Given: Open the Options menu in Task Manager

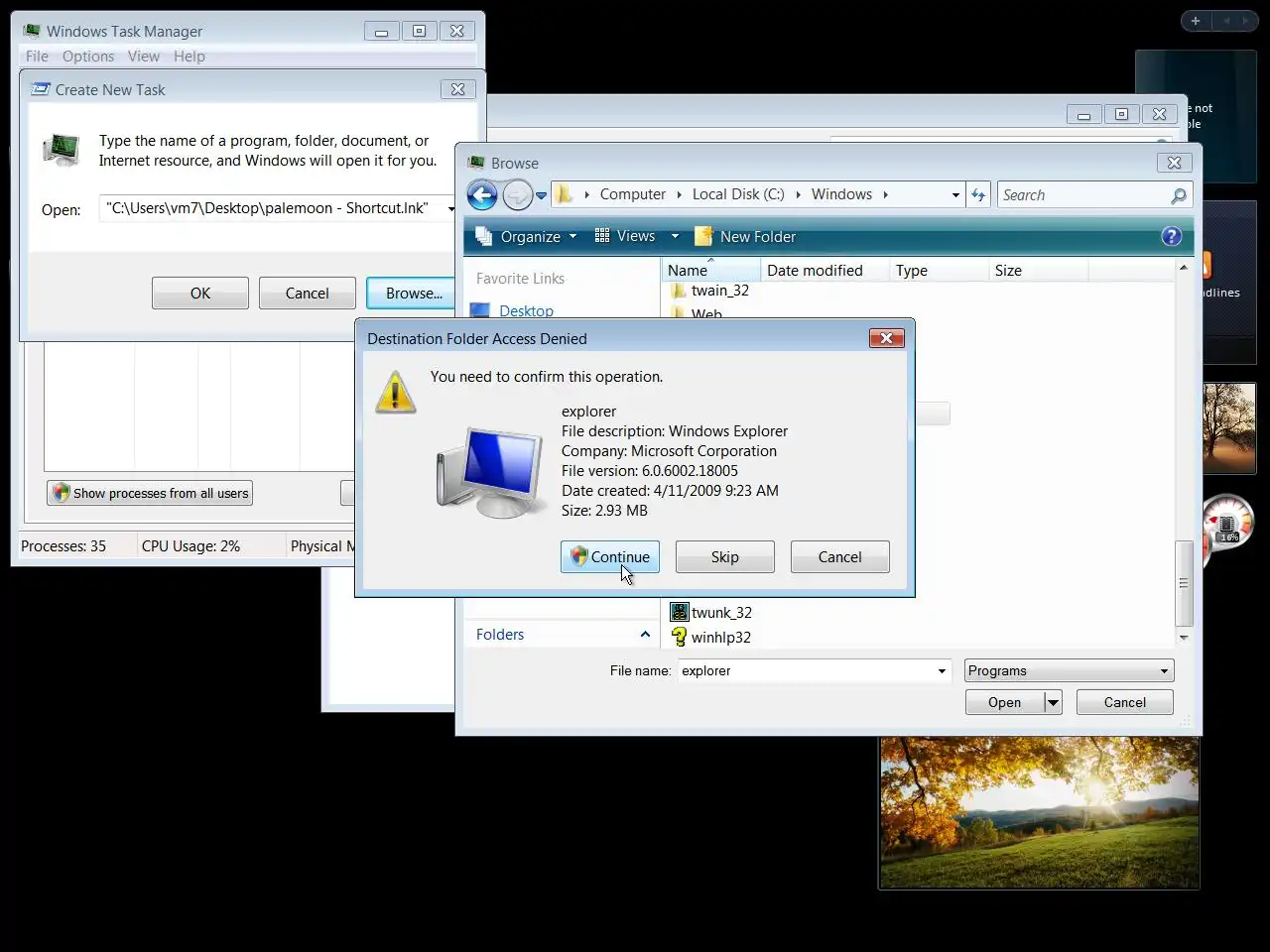Looking at the screenshot, I should tap(88, 57).
